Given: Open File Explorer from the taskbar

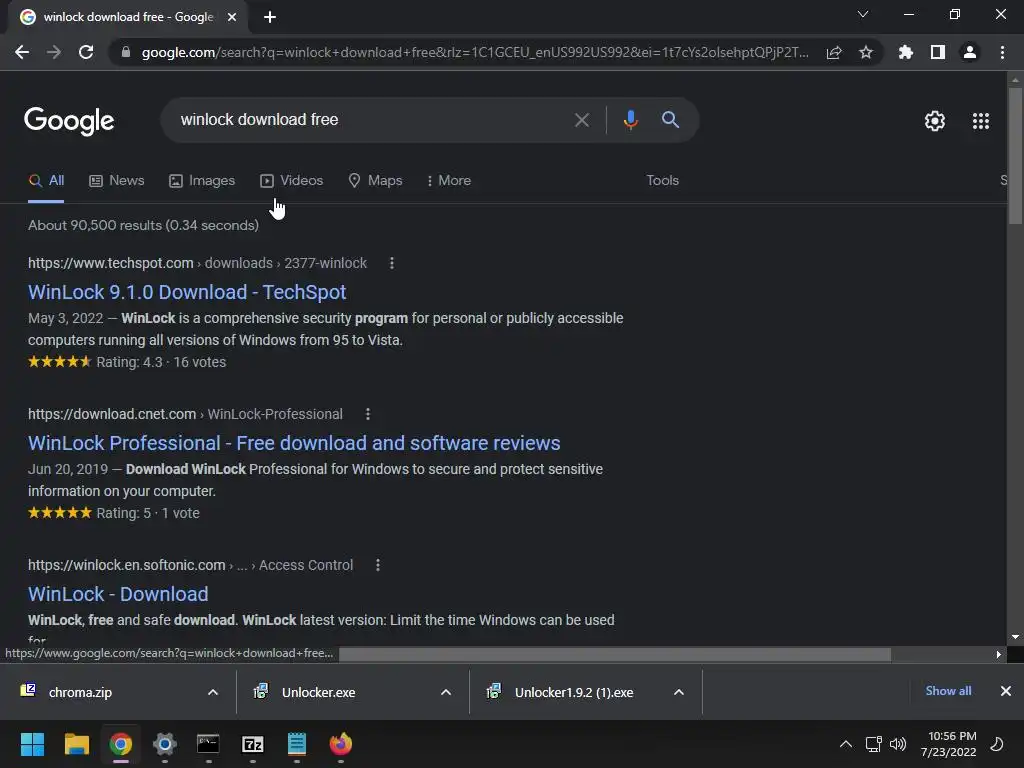Looking at the screenshot, I should pyautogui.click(x=76, y=744).
